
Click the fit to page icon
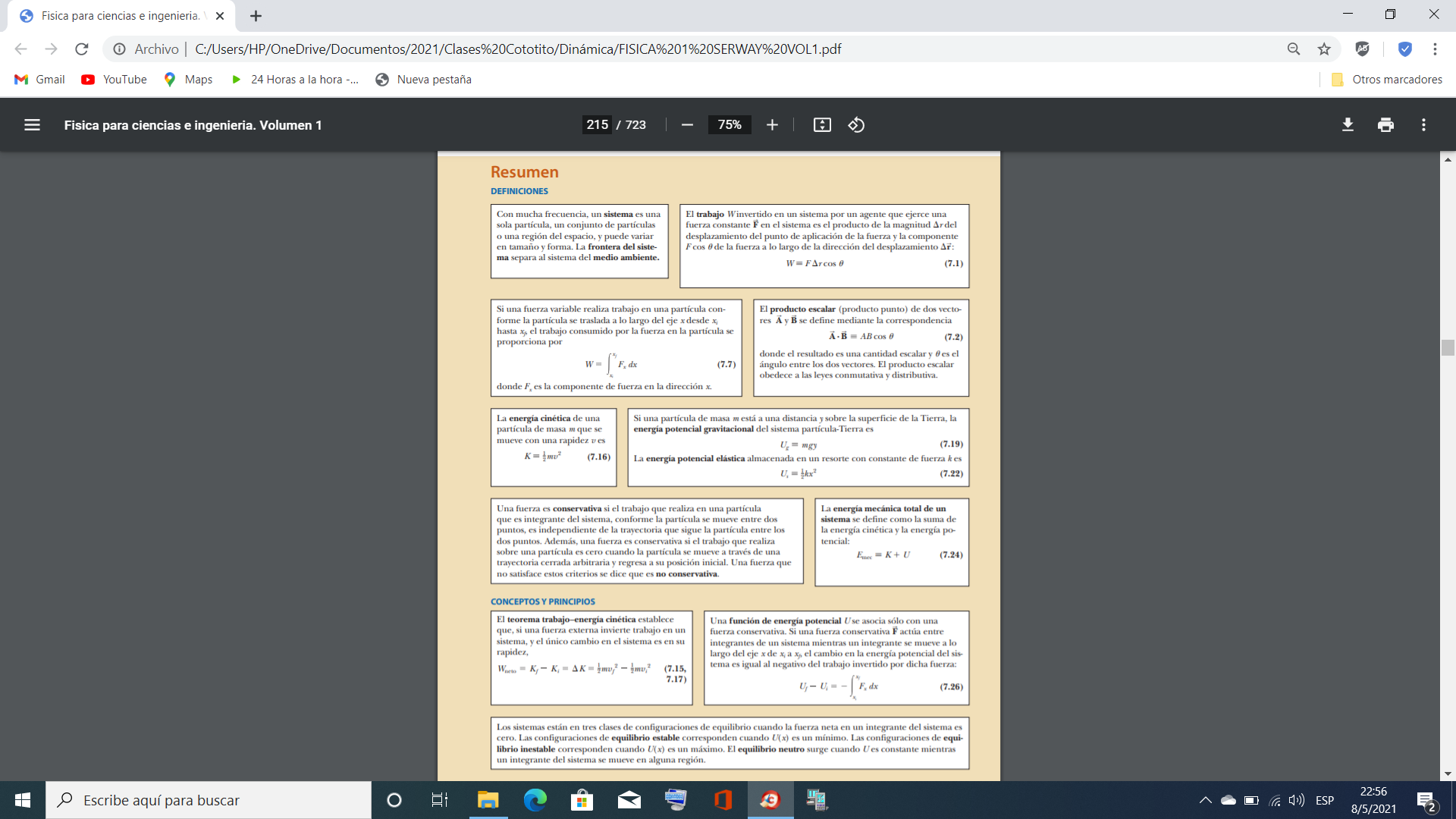coord(822,125)
